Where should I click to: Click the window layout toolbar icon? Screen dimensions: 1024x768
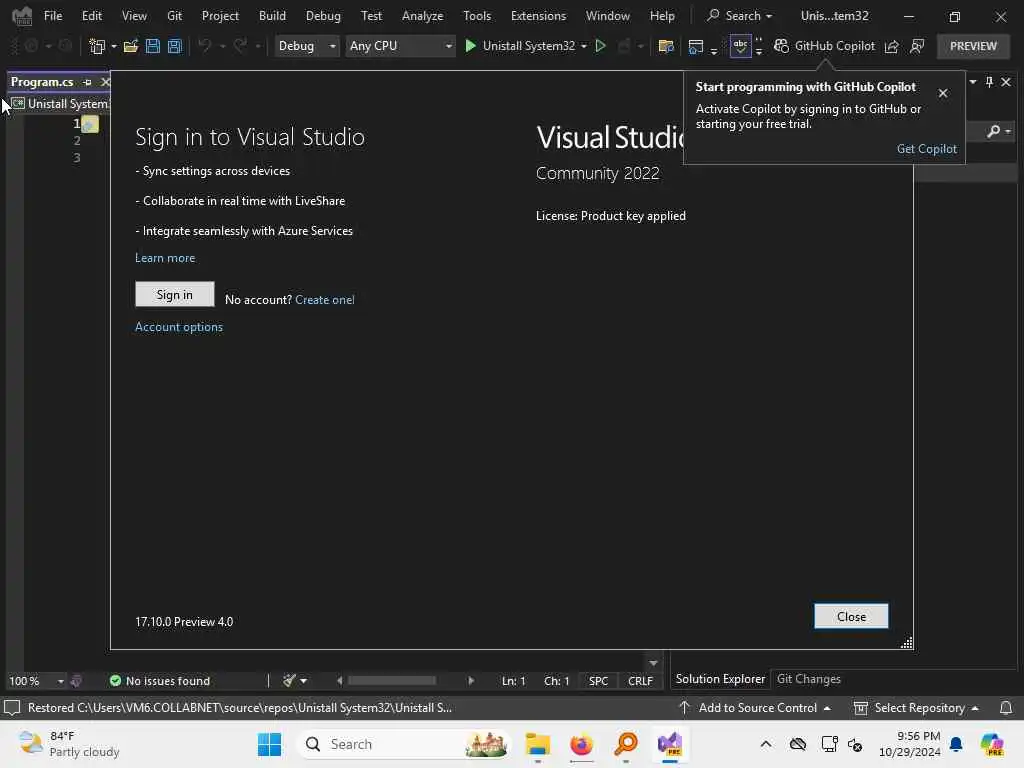(696, 46)
